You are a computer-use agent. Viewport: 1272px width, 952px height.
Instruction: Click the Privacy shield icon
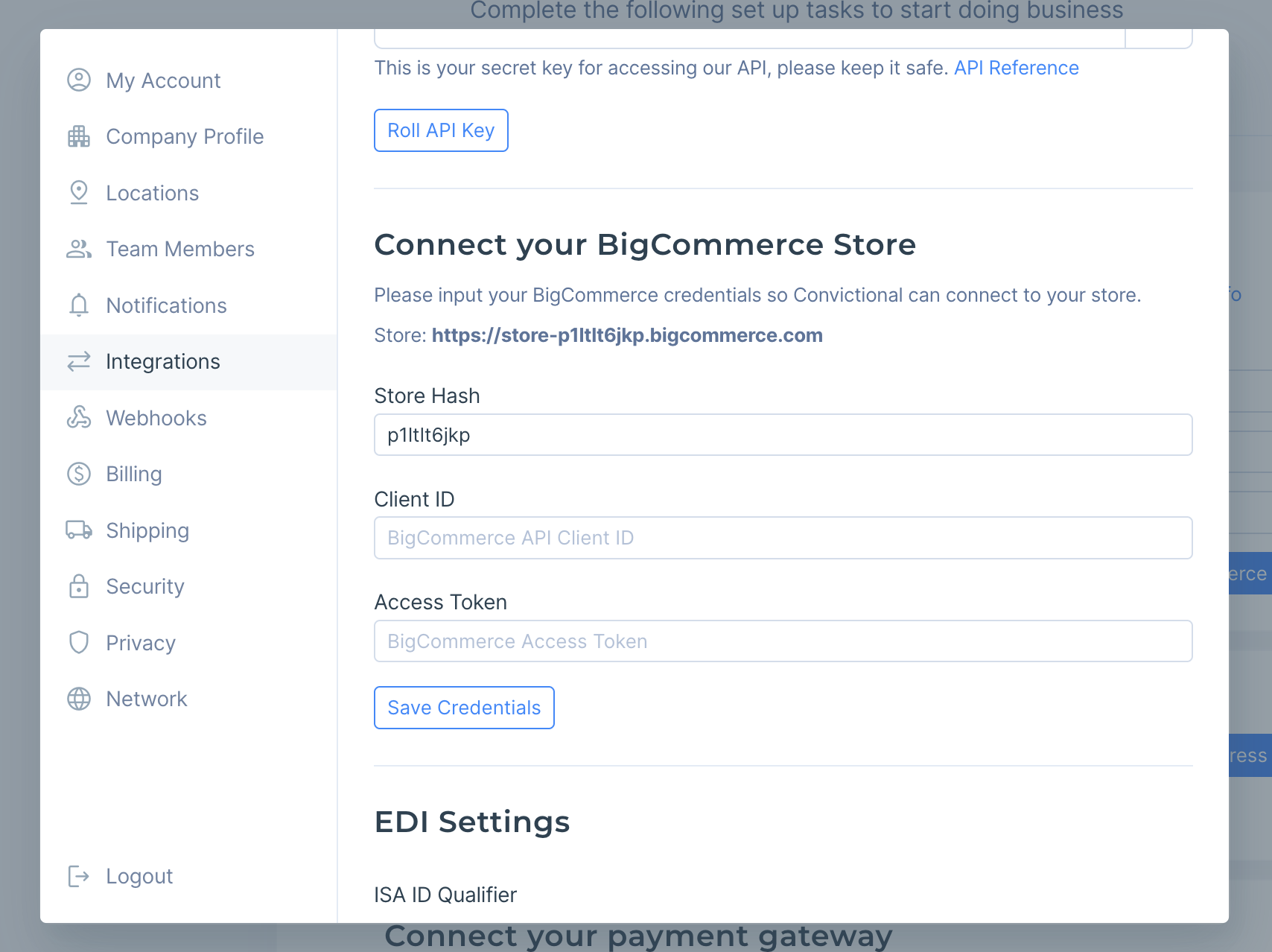pos(79,642)
